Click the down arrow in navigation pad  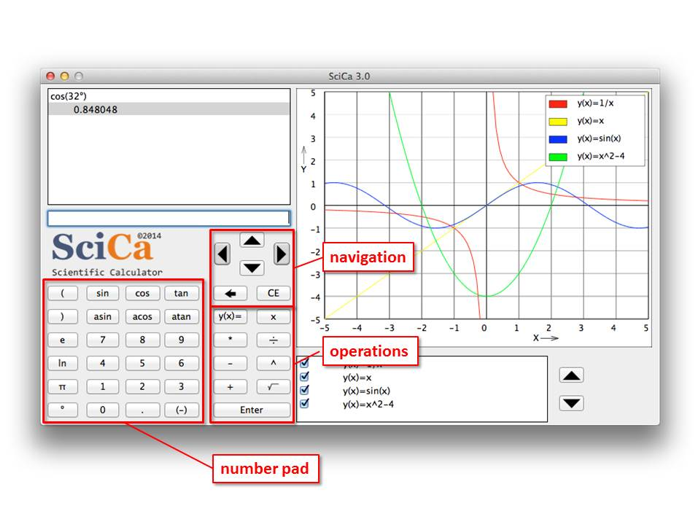[252, 267]
